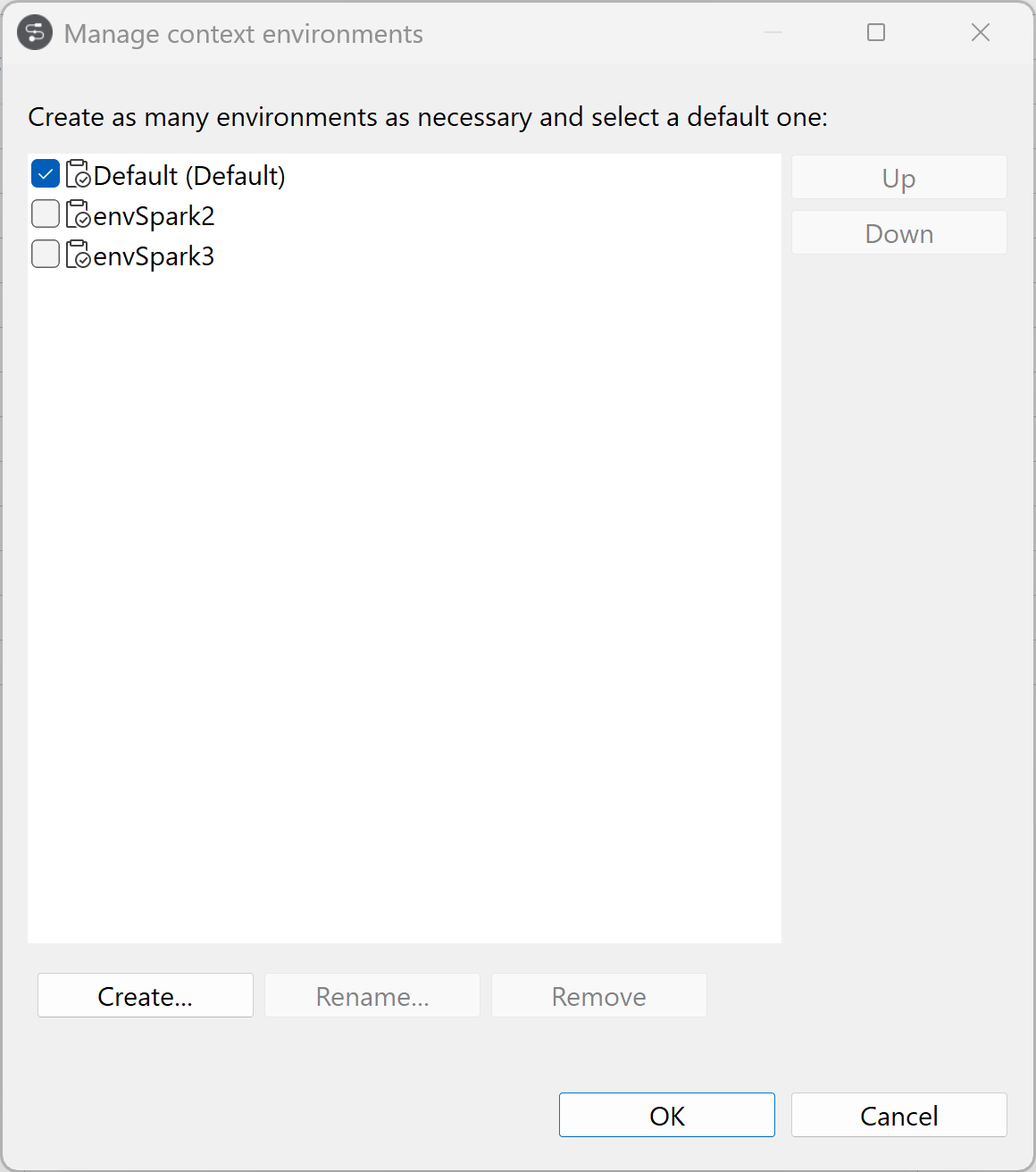
Task: Confirm with the OK button
Action: pyautogui.click(x=666, y=1116)
